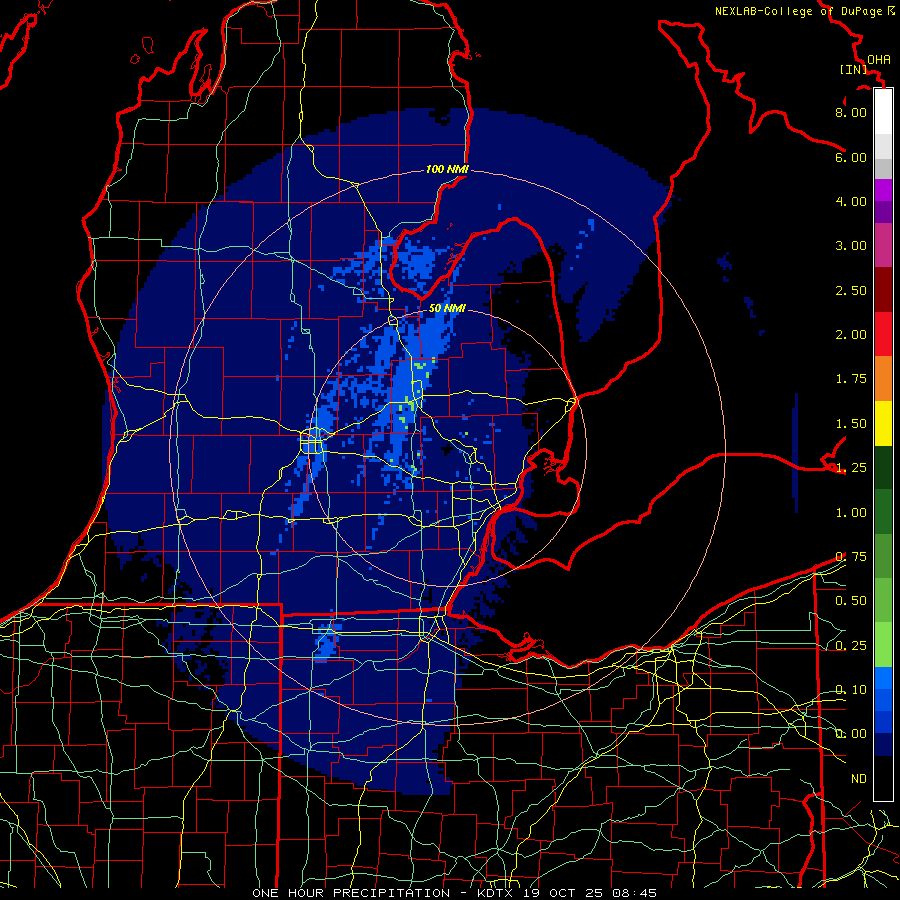This screenshot has height=900, width=900.
Task: Click the 8.00 legend value
Action: coord(851,112)
